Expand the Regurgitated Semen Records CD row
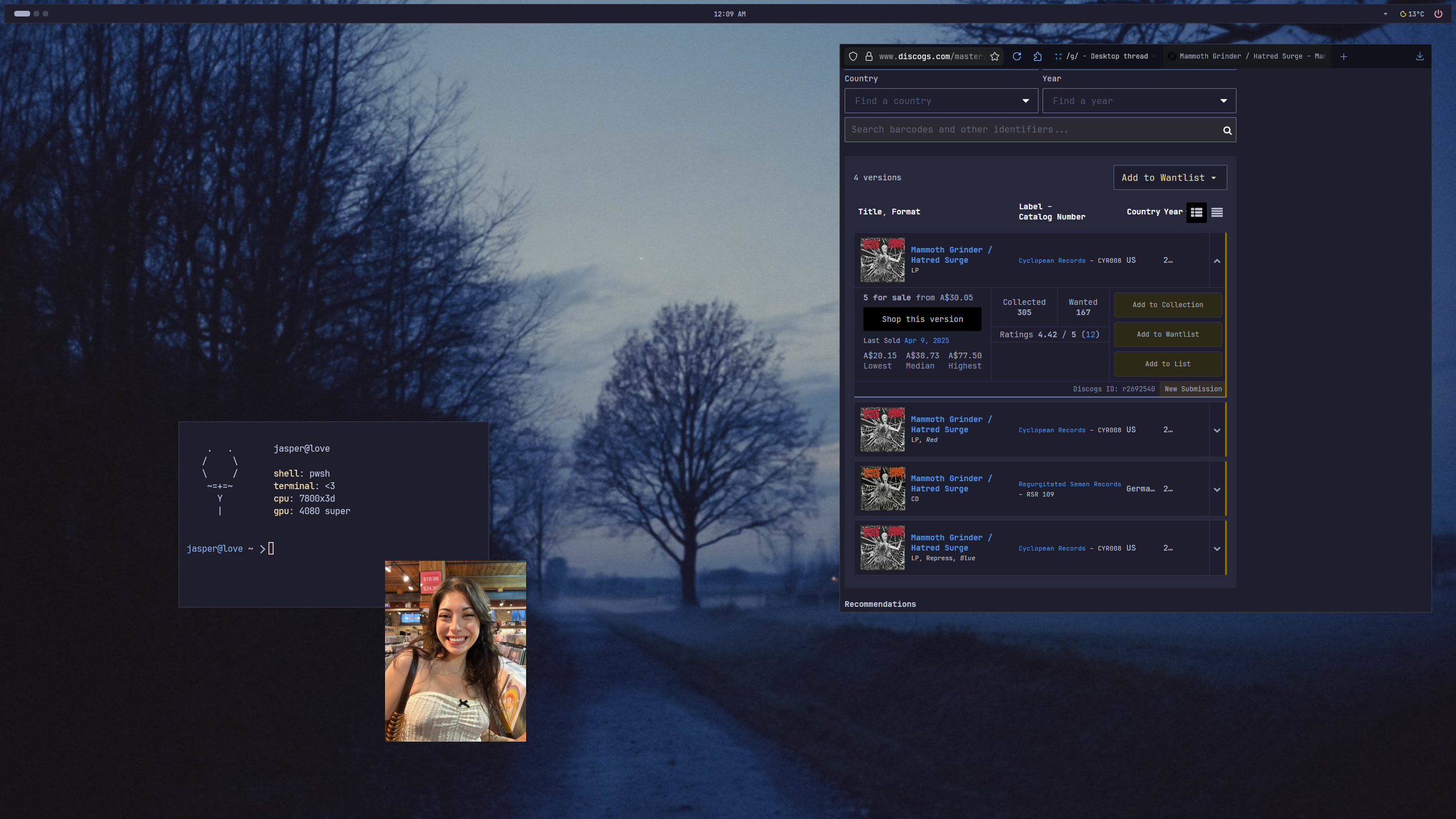This screenshot has width=1456, height=819. tap(1217, 490)
